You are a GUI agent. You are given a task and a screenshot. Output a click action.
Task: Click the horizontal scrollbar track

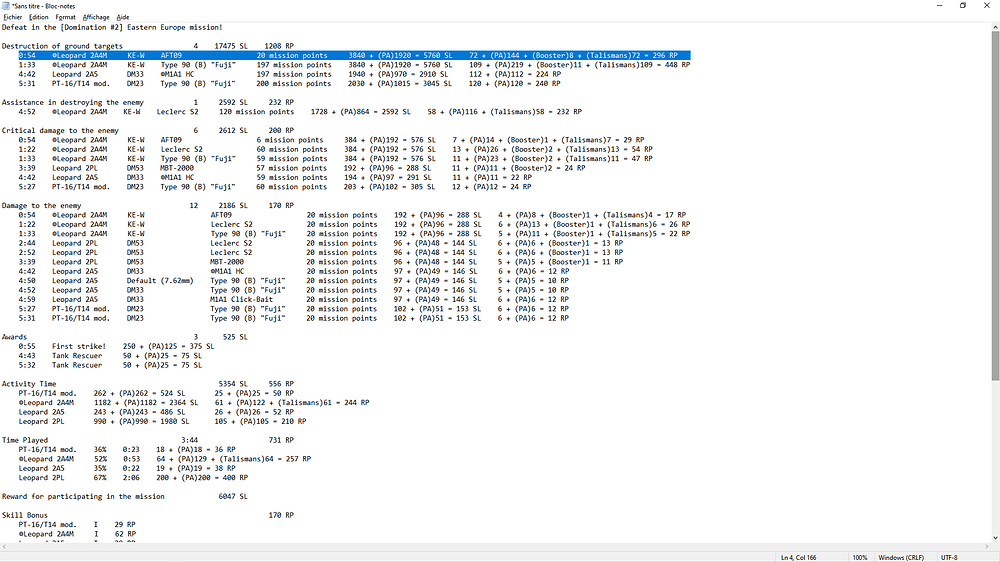(x=500, y=546)
